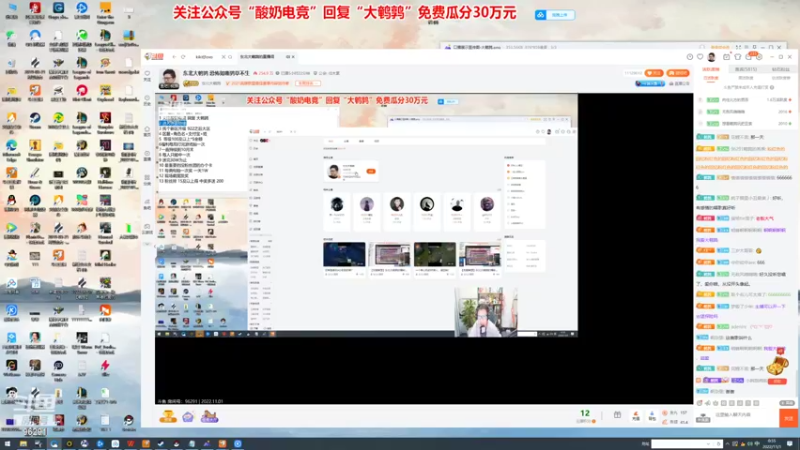
Task: Click the blue badge button under follow
Action: (x=650, y=83)
